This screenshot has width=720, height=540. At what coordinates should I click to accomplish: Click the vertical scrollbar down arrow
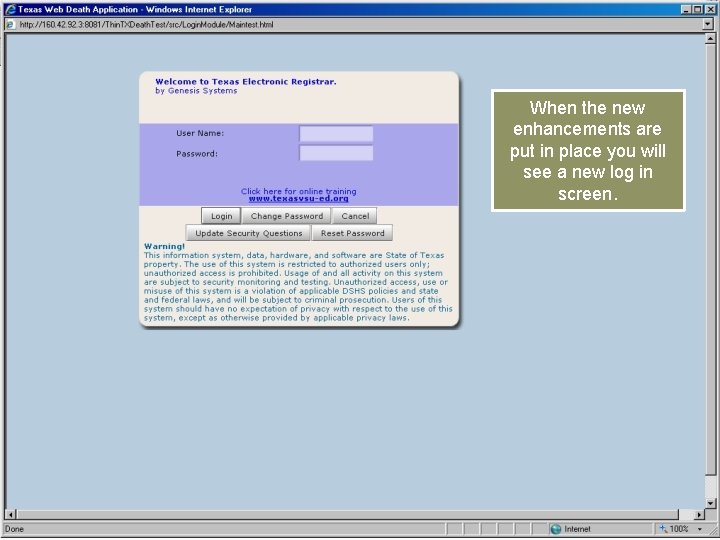coord(710,503)
